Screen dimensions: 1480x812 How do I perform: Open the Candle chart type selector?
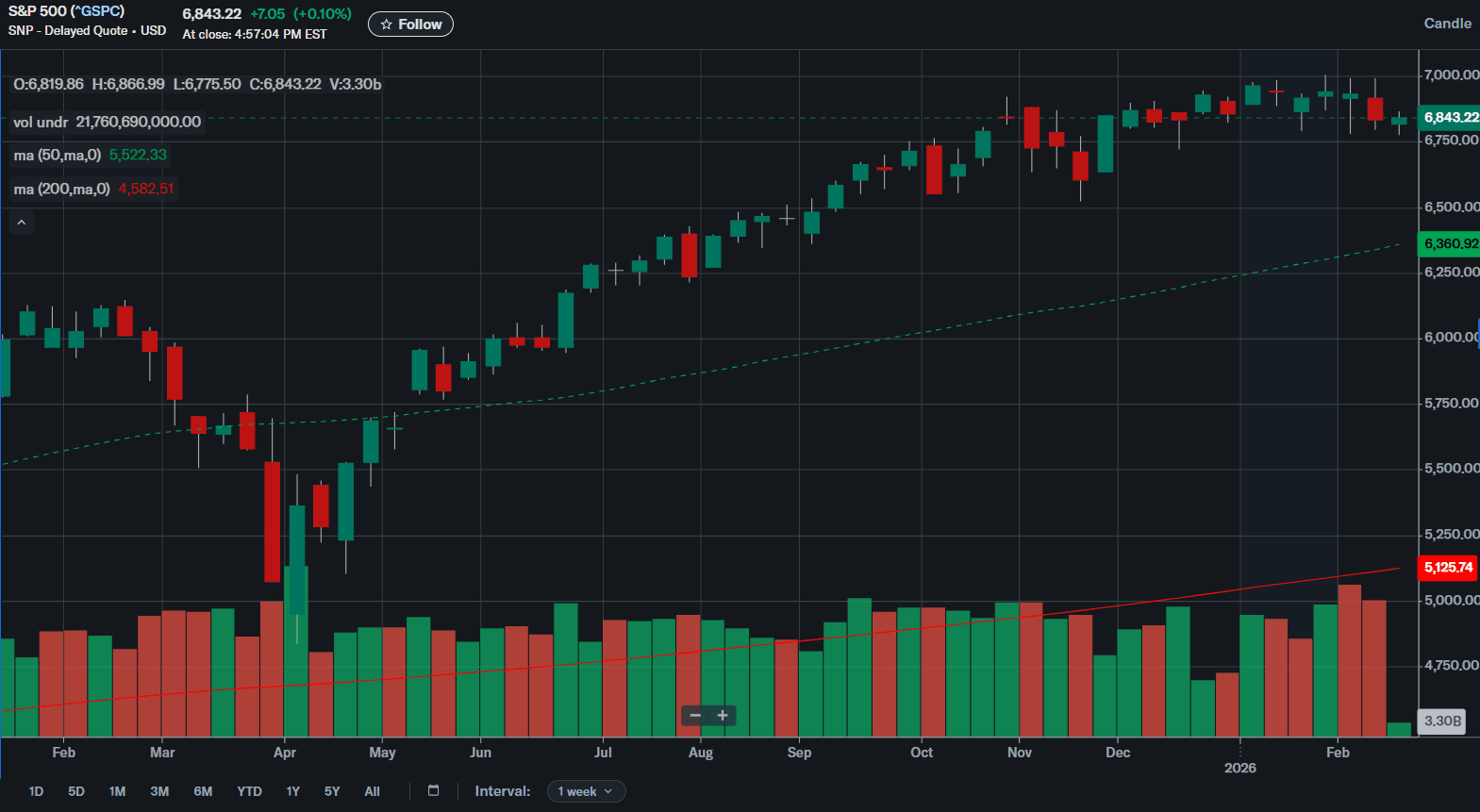pyautogui.click(x=1447, y=24)
